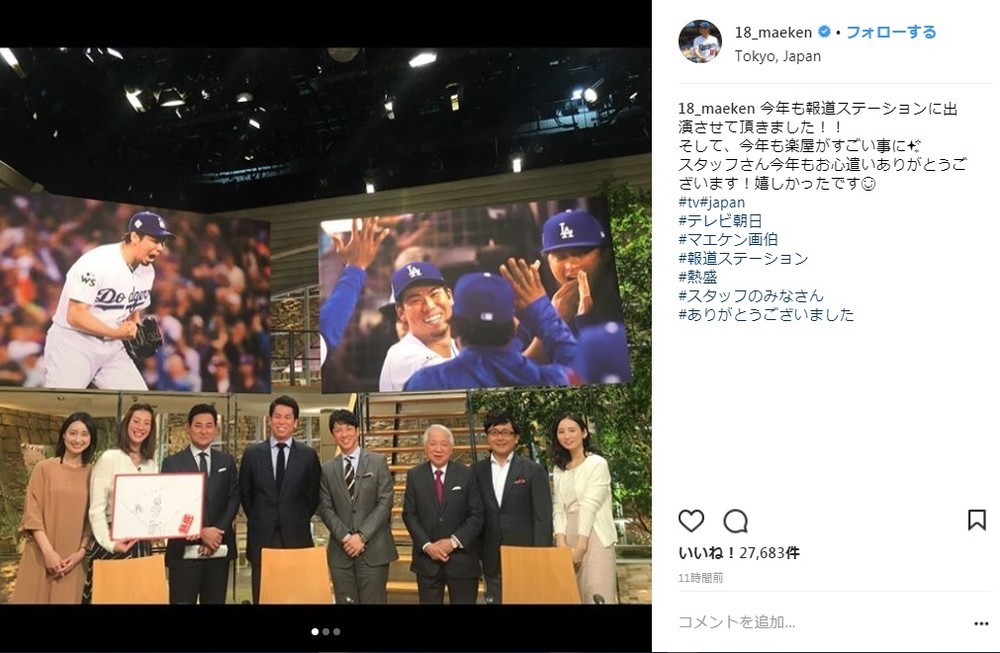
Task: Open the 18_maeken username in header
Action: 773,33
